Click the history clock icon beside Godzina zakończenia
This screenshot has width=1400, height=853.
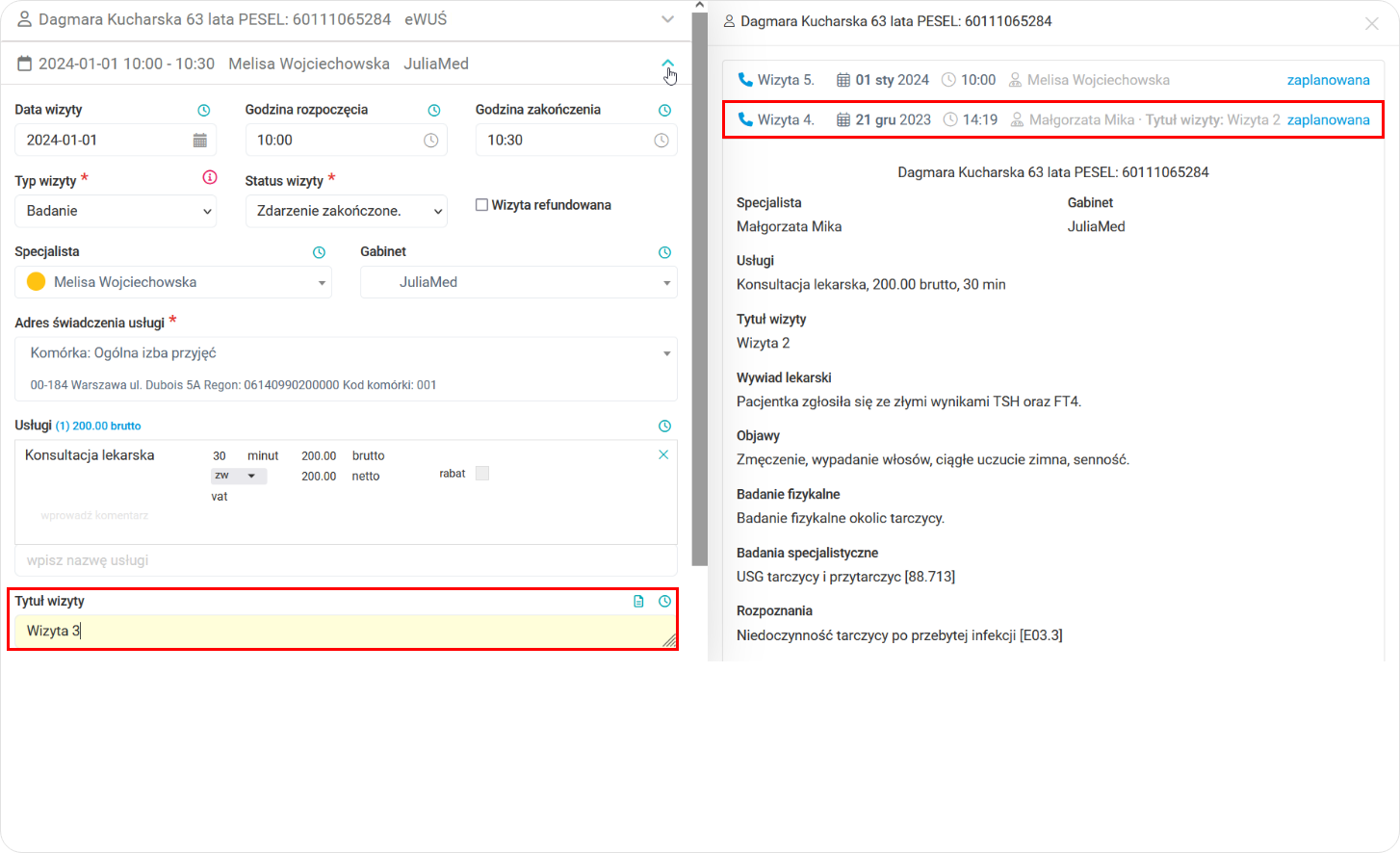point(664,111)
